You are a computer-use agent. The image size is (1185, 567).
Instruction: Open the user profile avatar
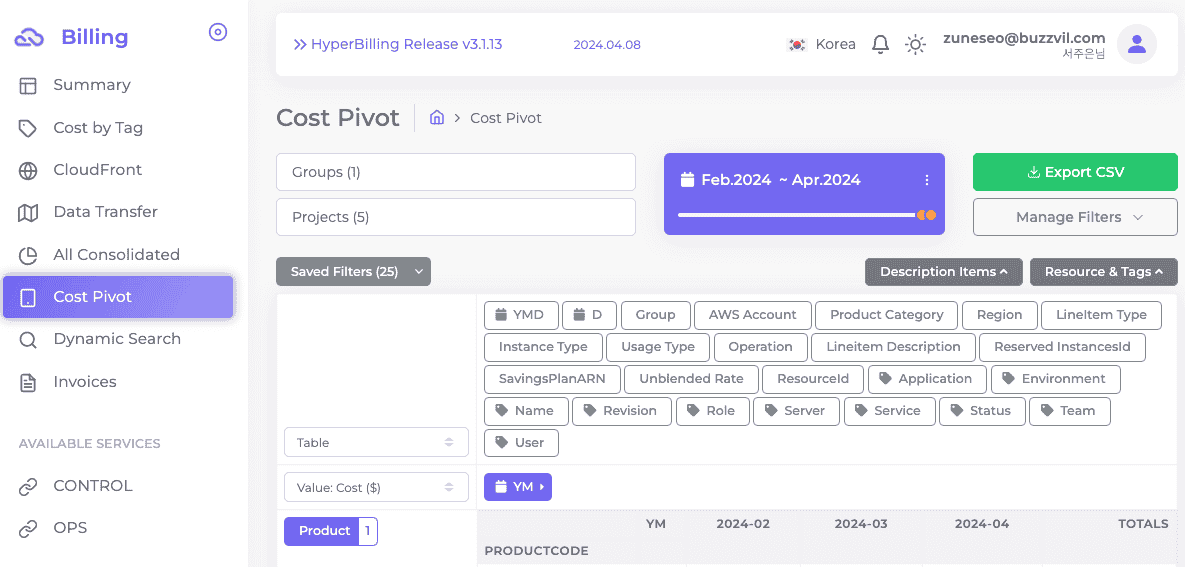(x=1136, y=44)
